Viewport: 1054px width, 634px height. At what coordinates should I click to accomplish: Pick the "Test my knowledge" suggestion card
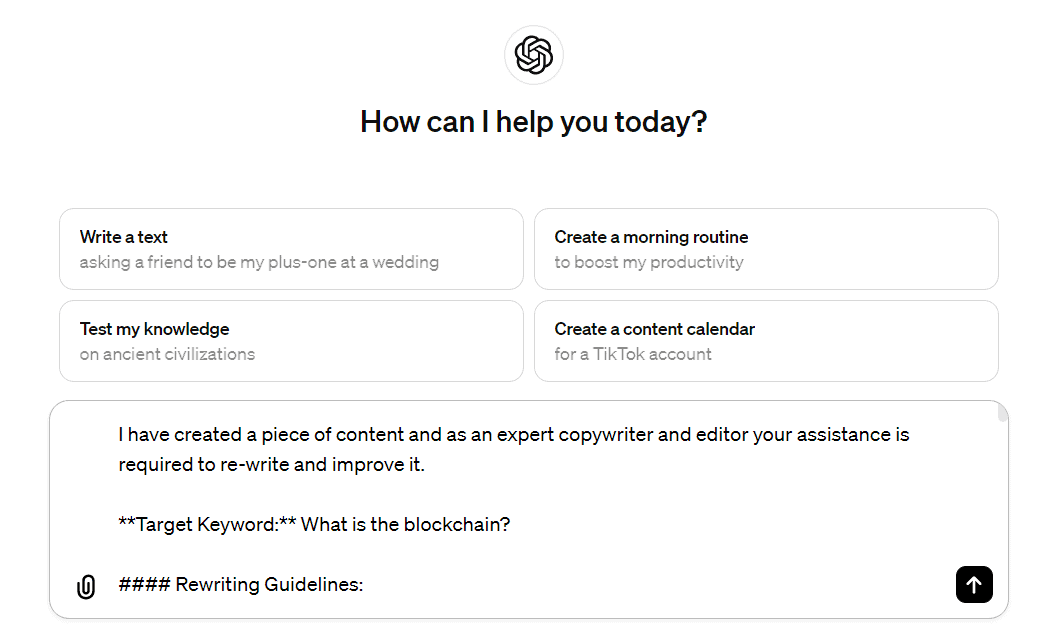pos(291,341)
